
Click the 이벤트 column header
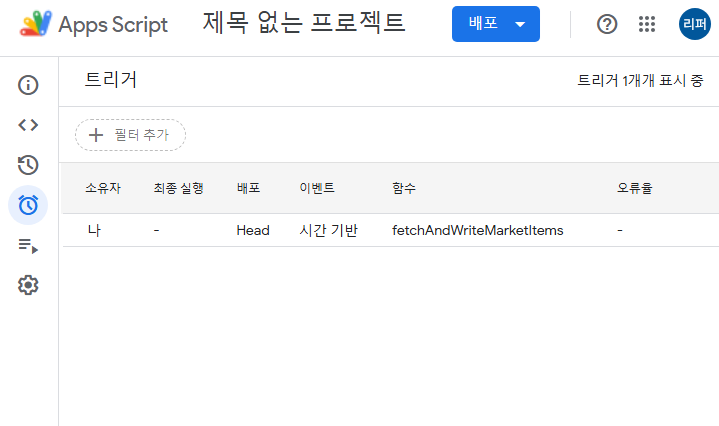tap(317, 188)
